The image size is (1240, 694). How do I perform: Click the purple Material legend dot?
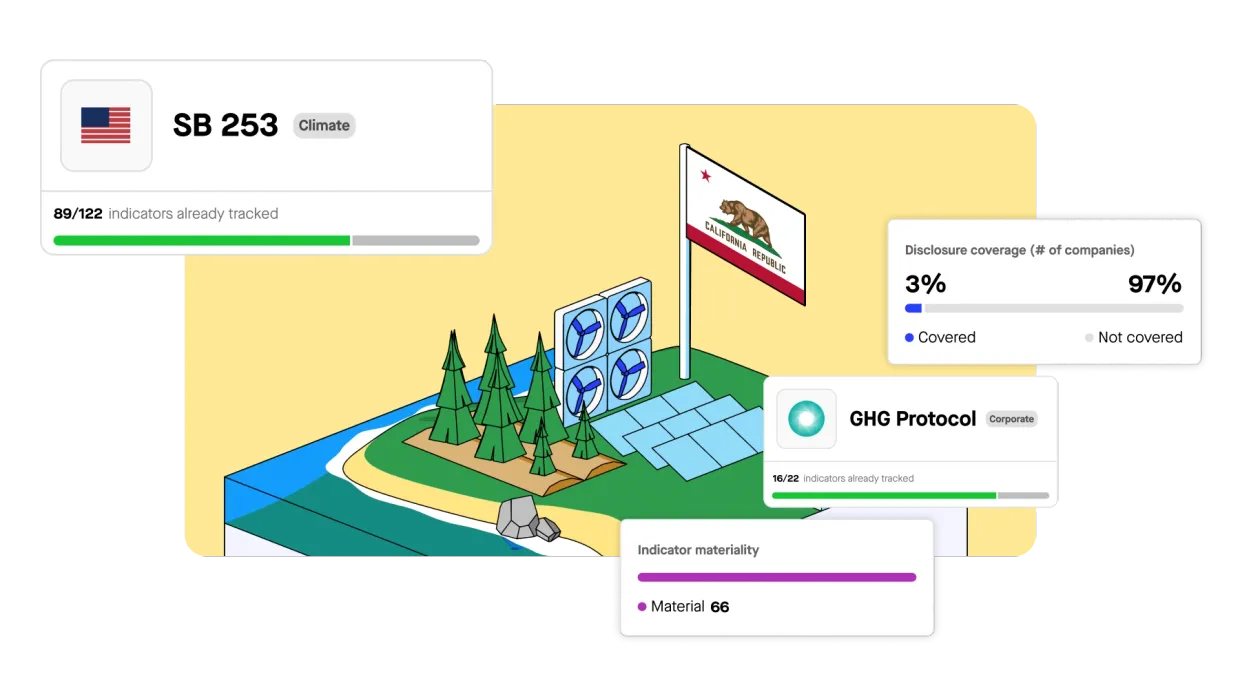pos(642,607)
